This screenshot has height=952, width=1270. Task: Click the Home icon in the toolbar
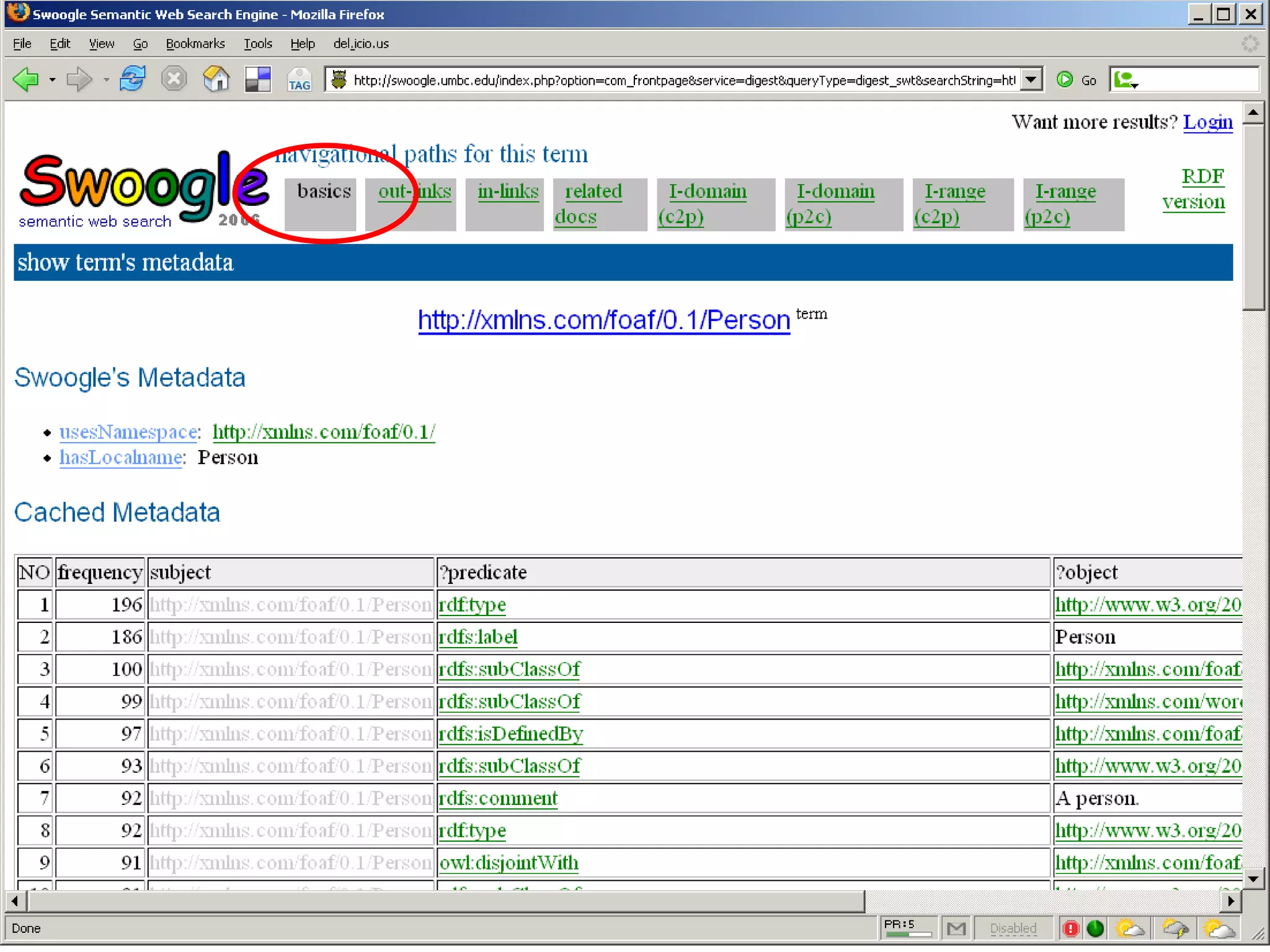[216, 79]
